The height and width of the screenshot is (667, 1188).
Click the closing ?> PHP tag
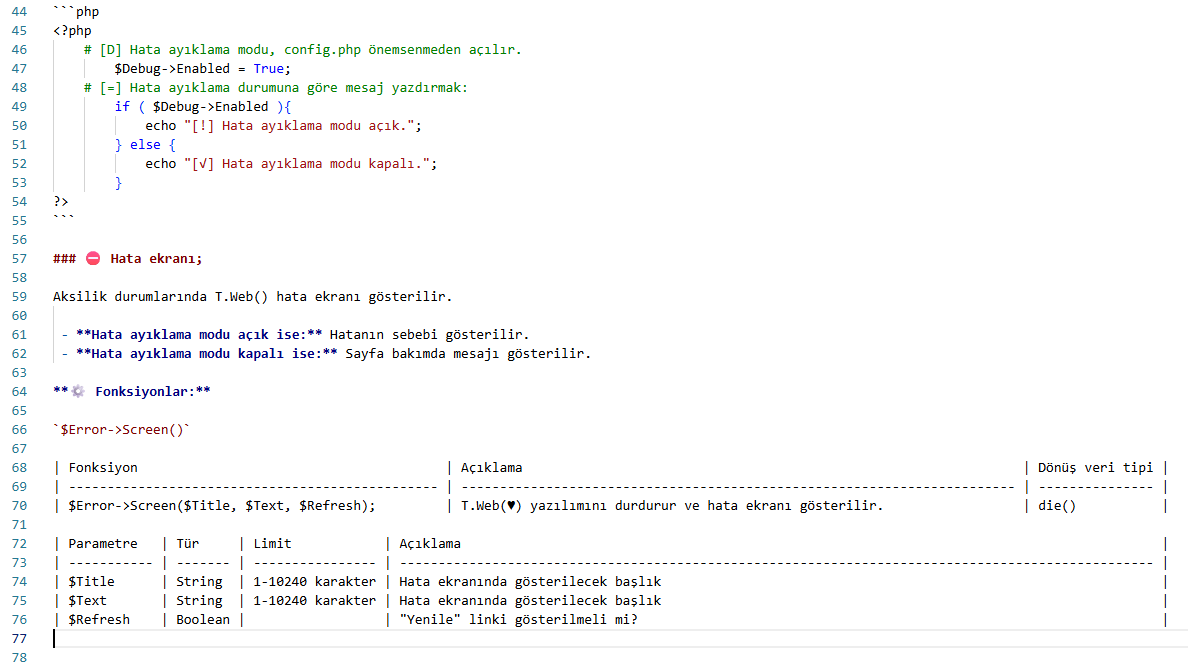click(x=61, y=202)
